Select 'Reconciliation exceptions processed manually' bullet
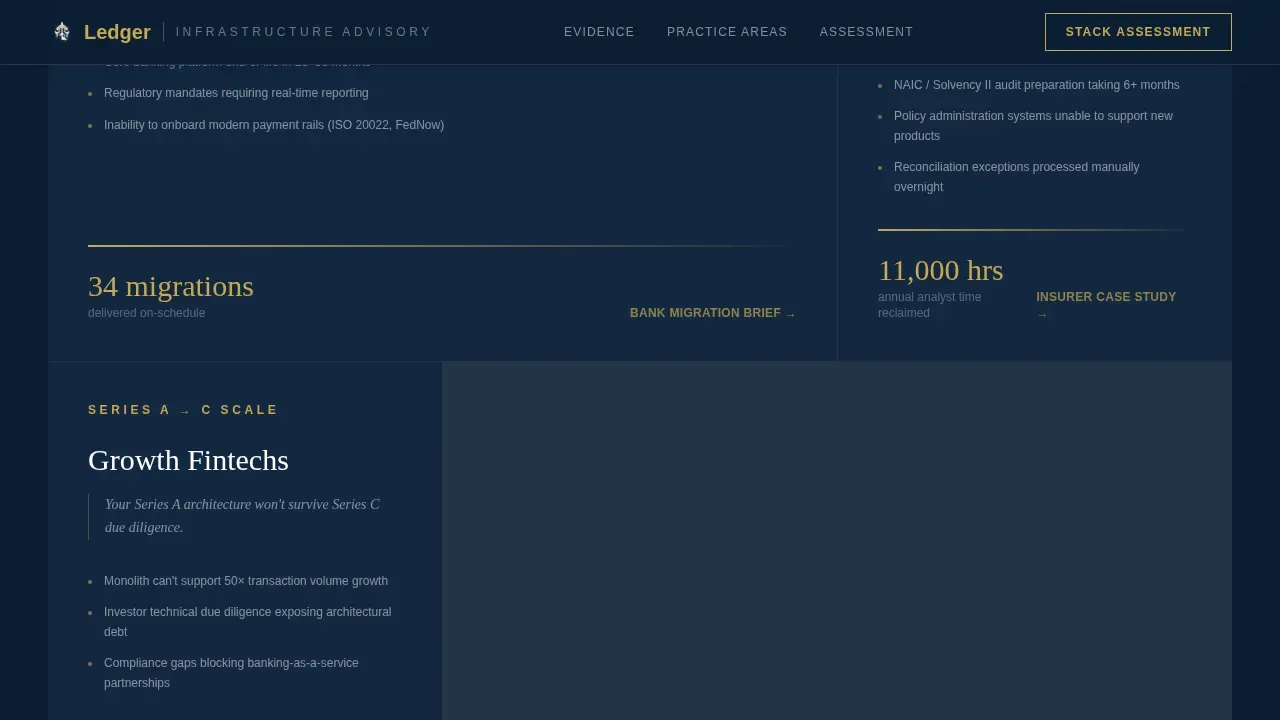The image size is (1280, 720). [1017, 177]
